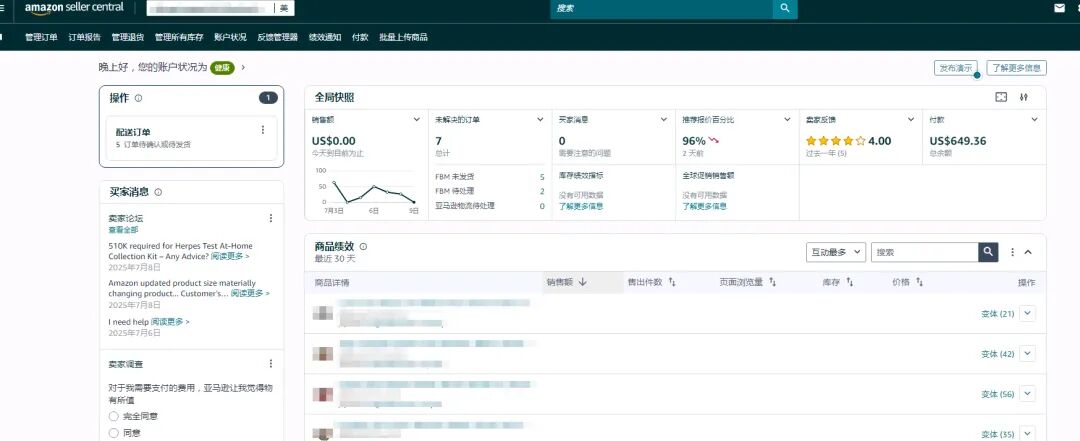Expand the 未解决的订单 card dropdown

[x=540, y=119]
